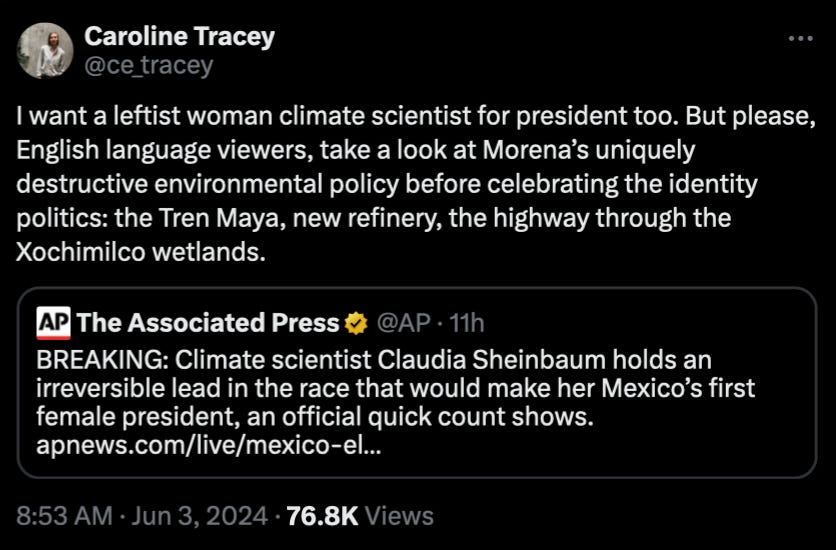This screenshot has height=550, width=836.
Task: Open the three-dot more options menu
Action: coord(801,40)
